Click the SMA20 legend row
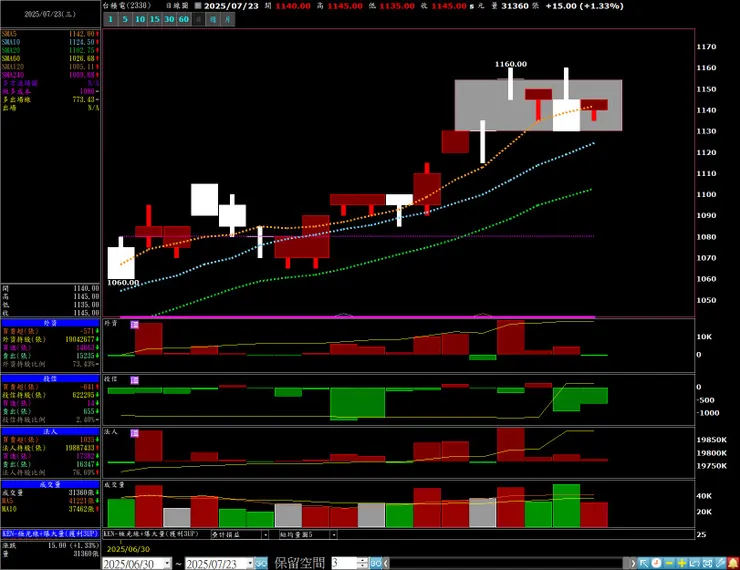The width and height of the screenshot is (740, 570). (50, 50)
